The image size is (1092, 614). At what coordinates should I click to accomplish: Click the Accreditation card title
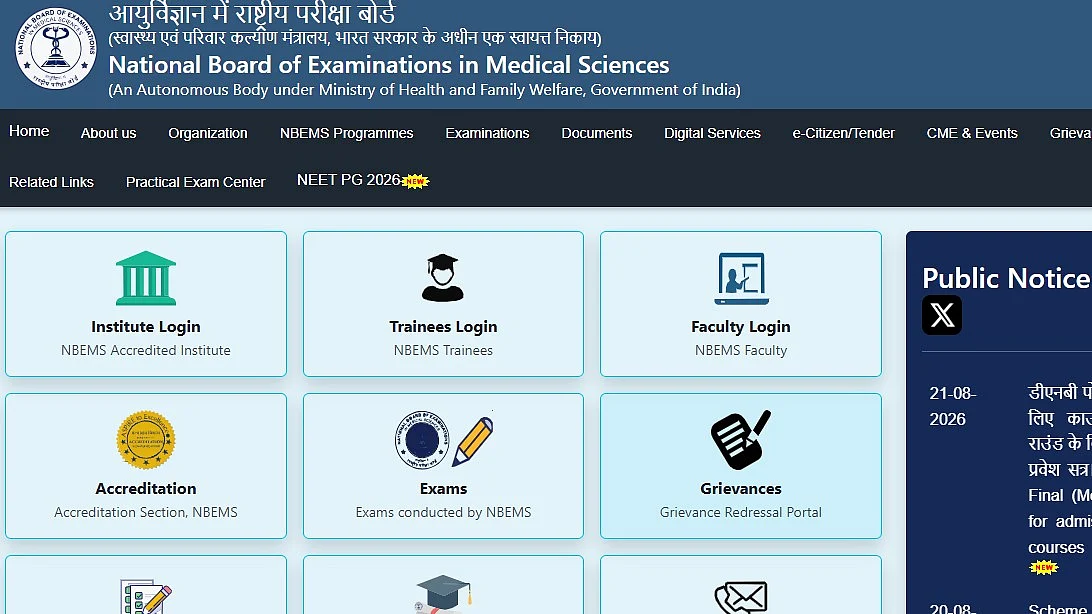pos(146,489)
